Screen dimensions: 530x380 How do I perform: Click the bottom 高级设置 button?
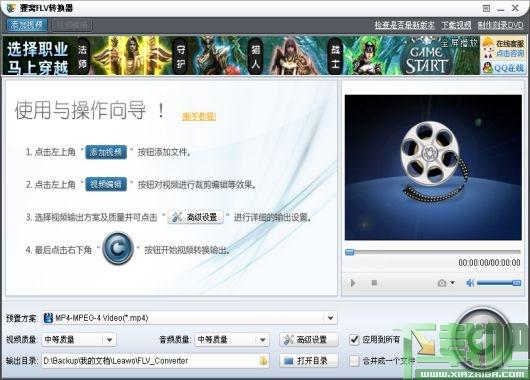[309, 339]
